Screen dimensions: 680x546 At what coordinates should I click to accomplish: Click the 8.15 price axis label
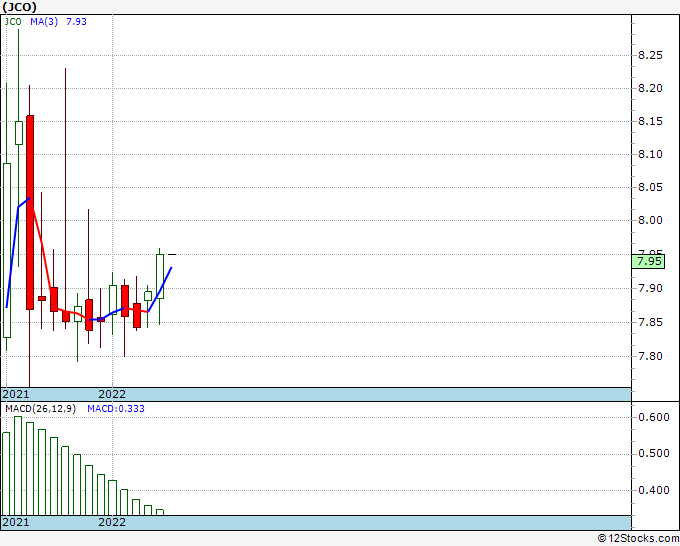point(650,121)
